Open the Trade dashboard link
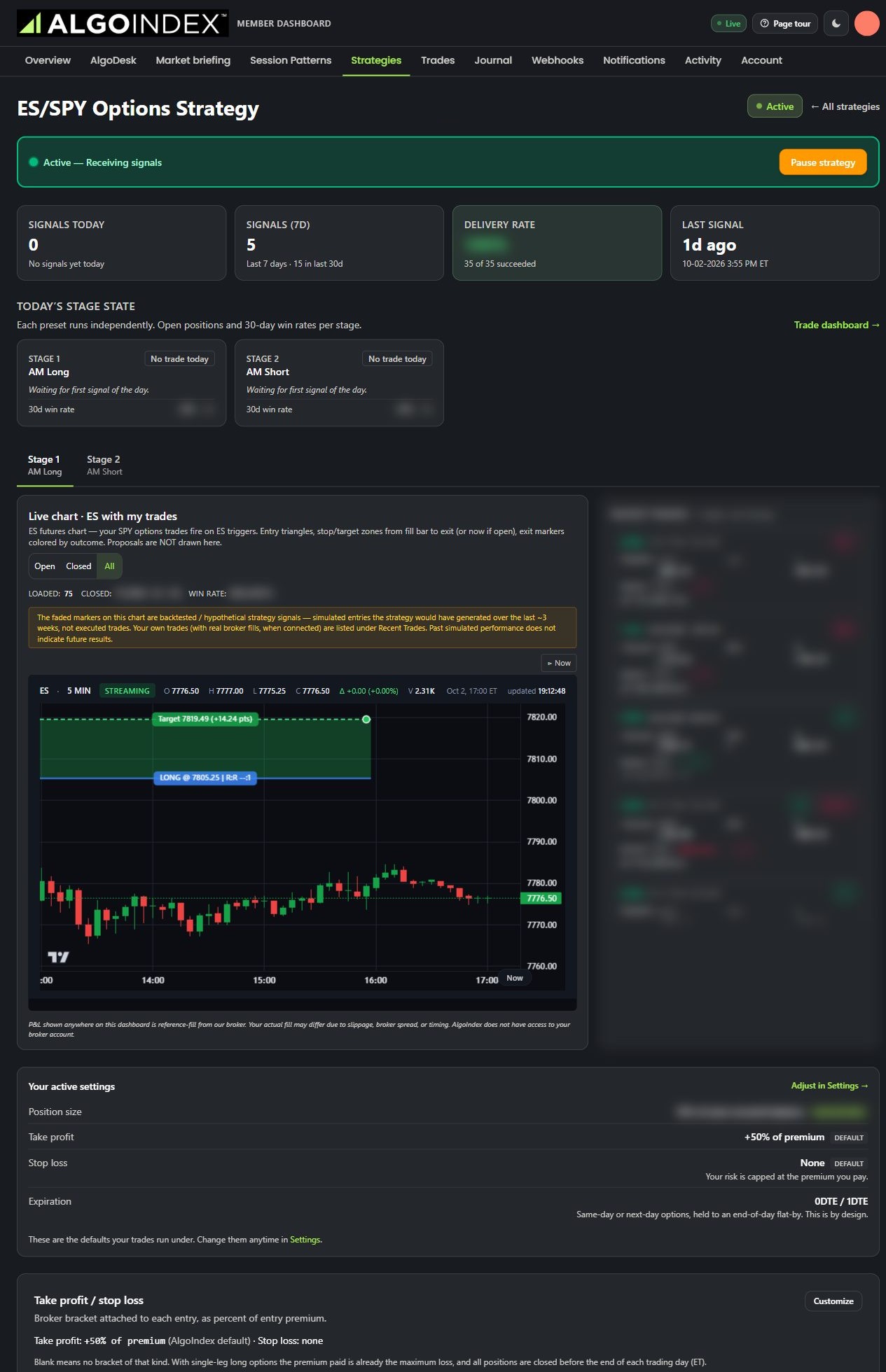Viewport: 886px width, 1372px height. pos(836,325)
